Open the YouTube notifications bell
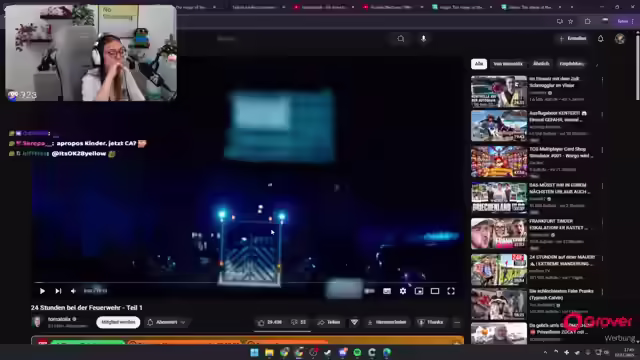The width and height of the screenshot is (640, 360). pyautogui.click(x=600, y=39)
